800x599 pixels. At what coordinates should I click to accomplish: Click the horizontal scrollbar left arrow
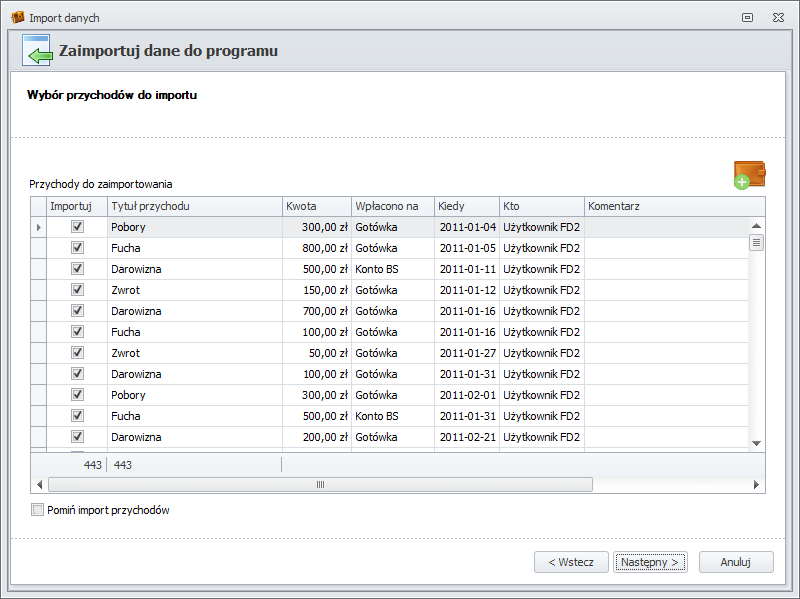(39, 484)
